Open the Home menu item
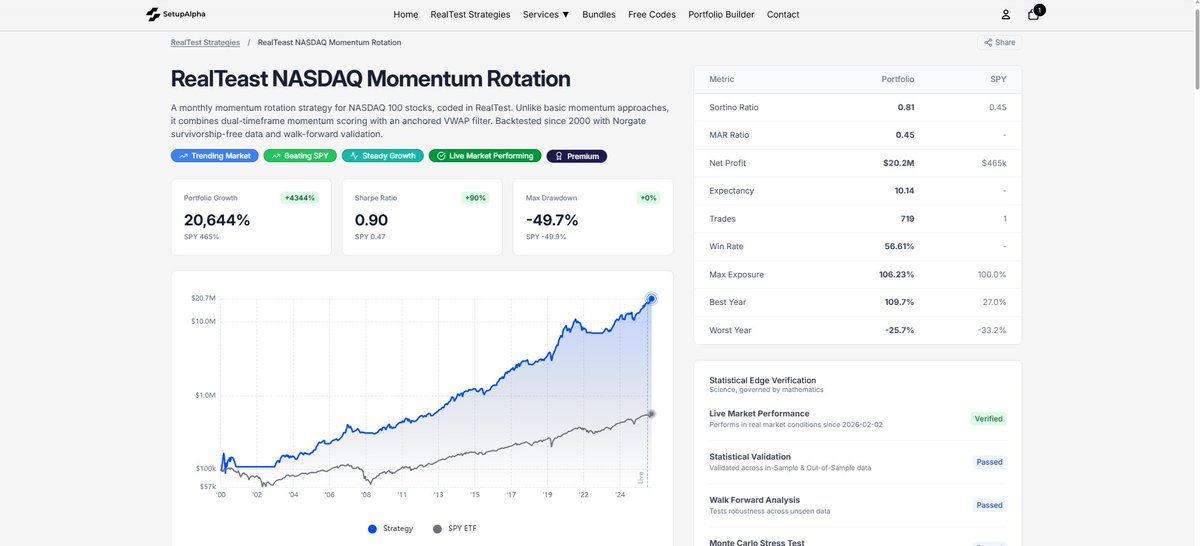 click(406, 14)
